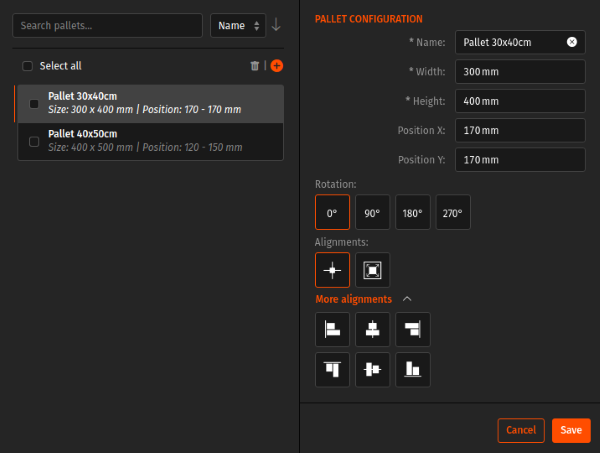
Task: Align pallet to right edge
Action: [412, 329]
